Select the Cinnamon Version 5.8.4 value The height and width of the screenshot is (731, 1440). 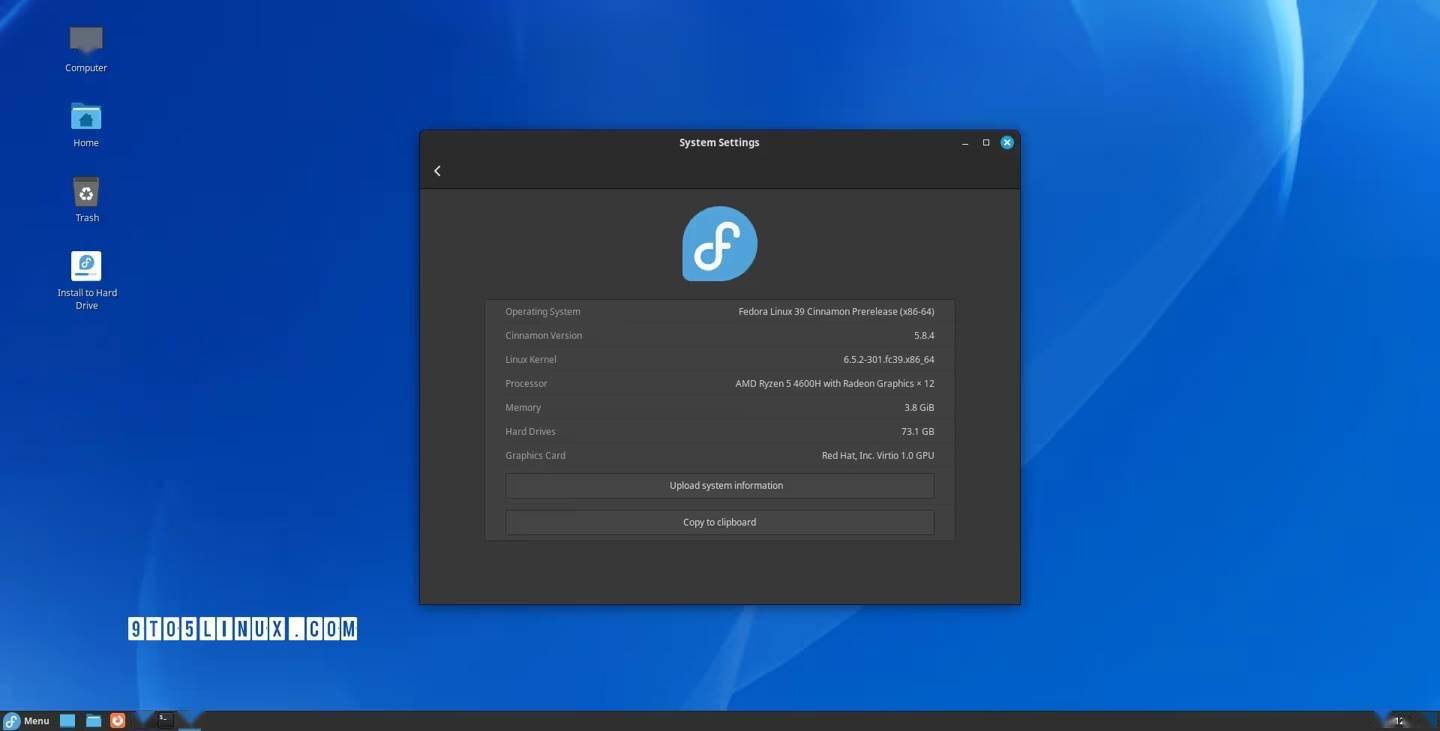click(x=924, y=336)
